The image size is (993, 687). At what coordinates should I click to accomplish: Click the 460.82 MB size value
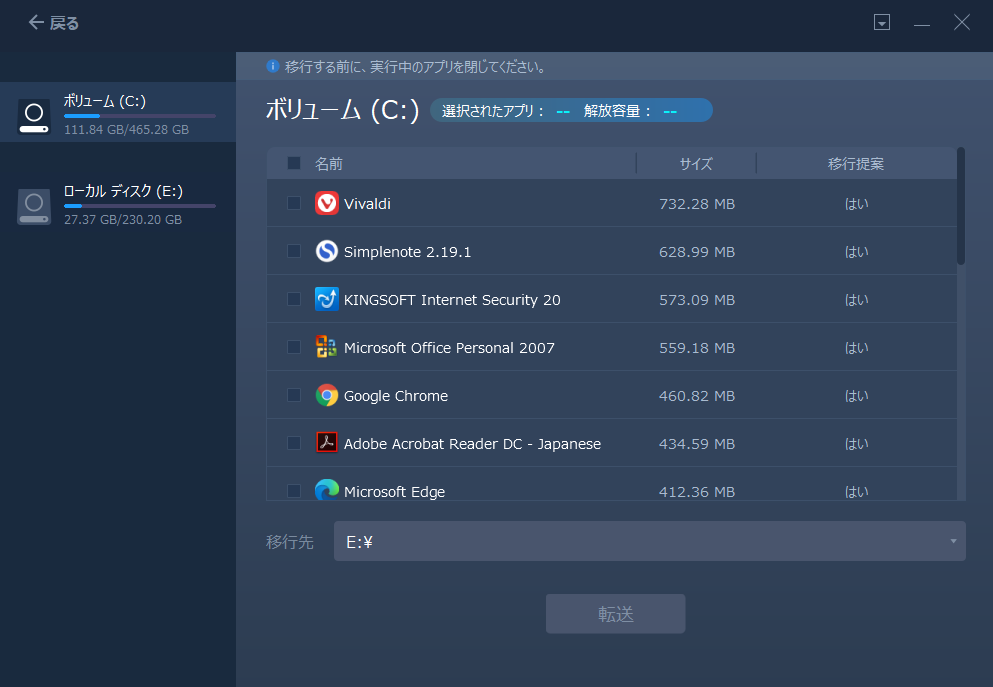pyautogui.click(x=697, y=396)
